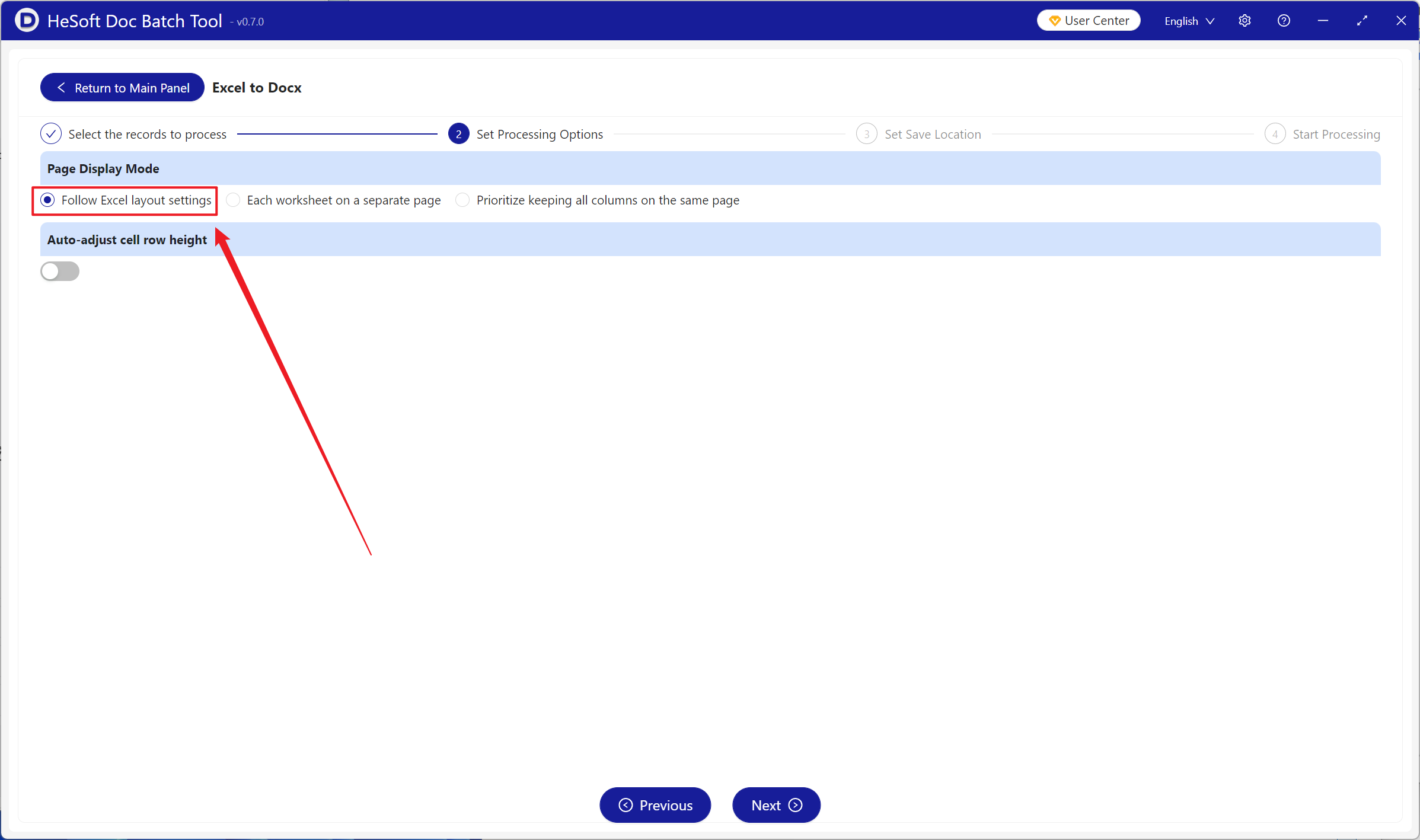
Task: Click the step 2 number circle
Action: tap(459, 134)
